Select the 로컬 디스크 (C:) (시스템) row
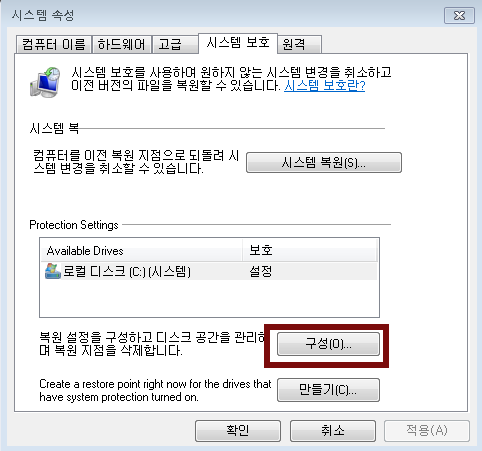Image resolution: width=482 pixels, height=451 pixels. coord(209,271)
